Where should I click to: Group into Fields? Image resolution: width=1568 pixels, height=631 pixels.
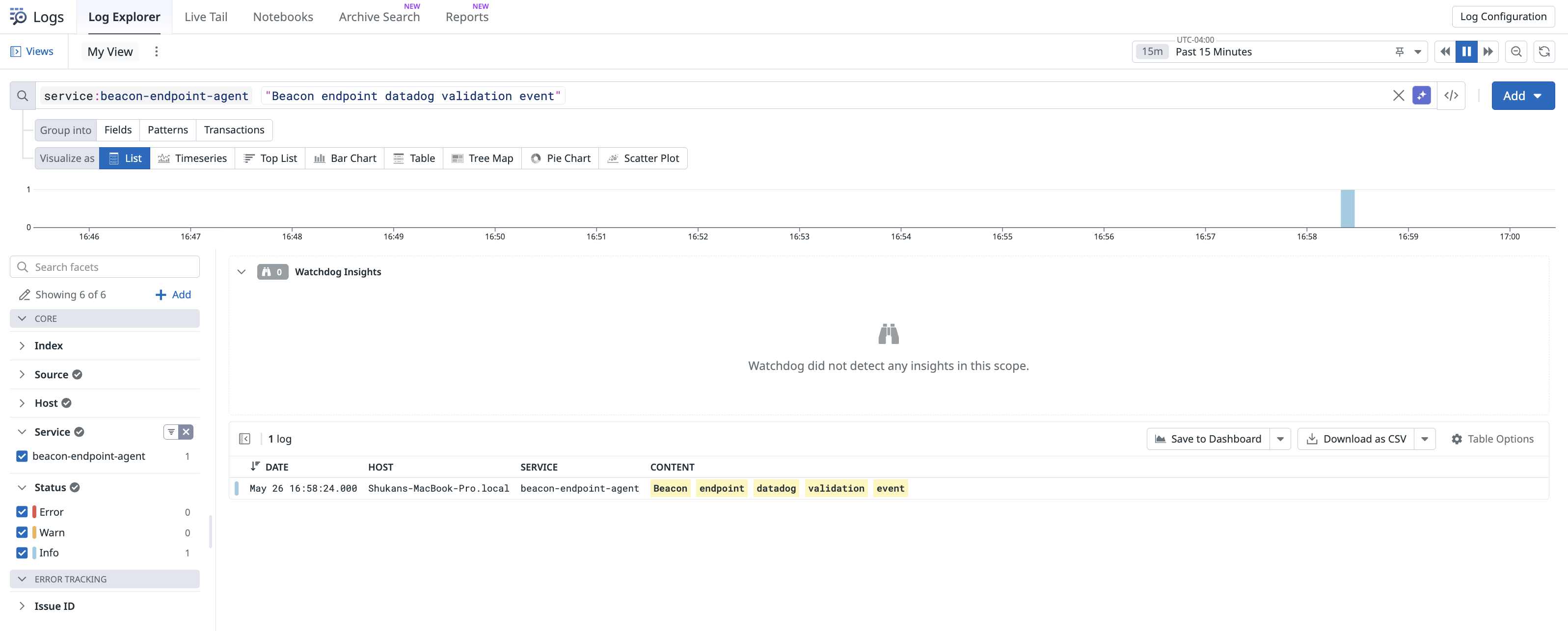click(x=118, y=130)
